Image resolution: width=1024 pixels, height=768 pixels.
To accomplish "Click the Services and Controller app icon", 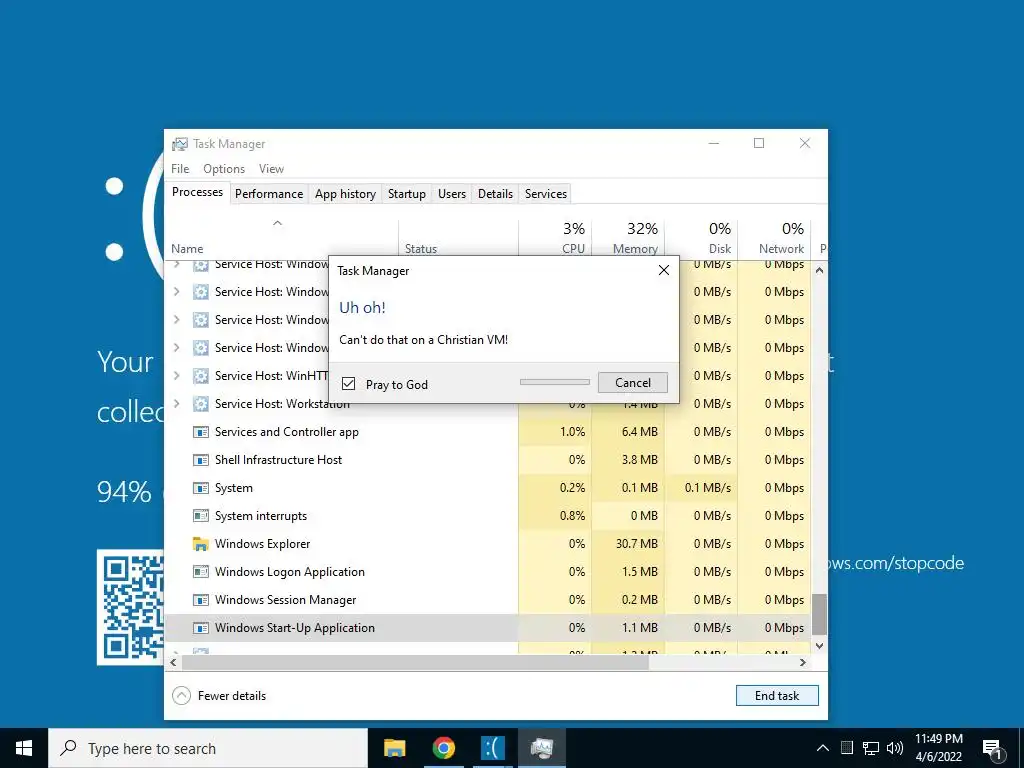I will (x=200, y=432).
